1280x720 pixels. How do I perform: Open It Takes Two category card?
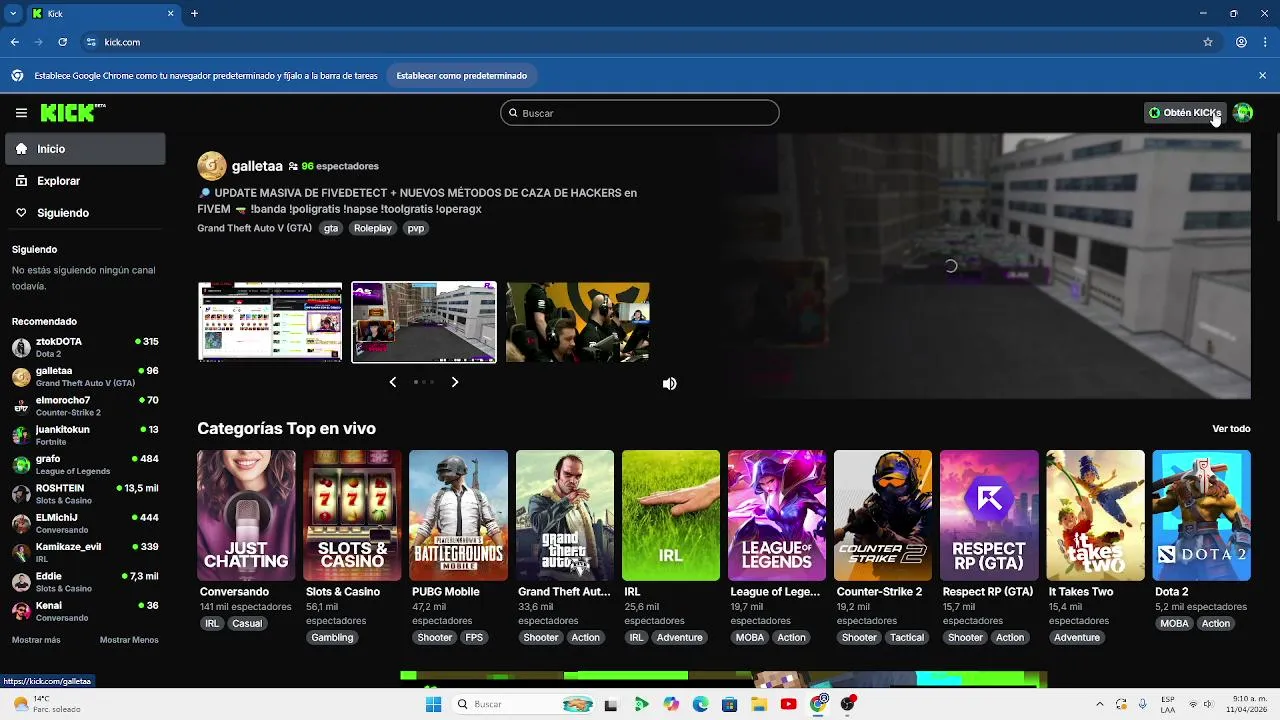(1095, 515)
